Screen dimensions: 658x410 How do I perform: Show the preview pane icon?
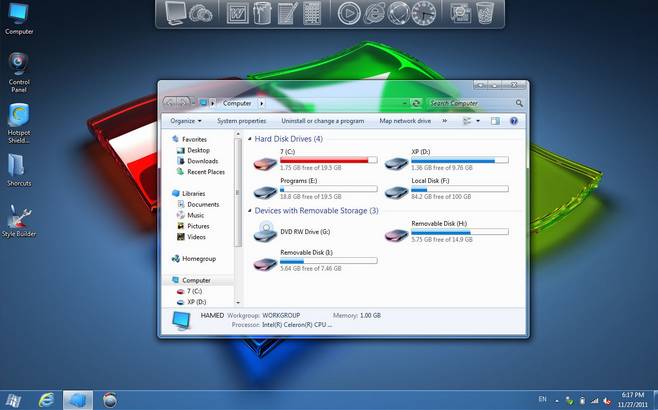[495, 121]
